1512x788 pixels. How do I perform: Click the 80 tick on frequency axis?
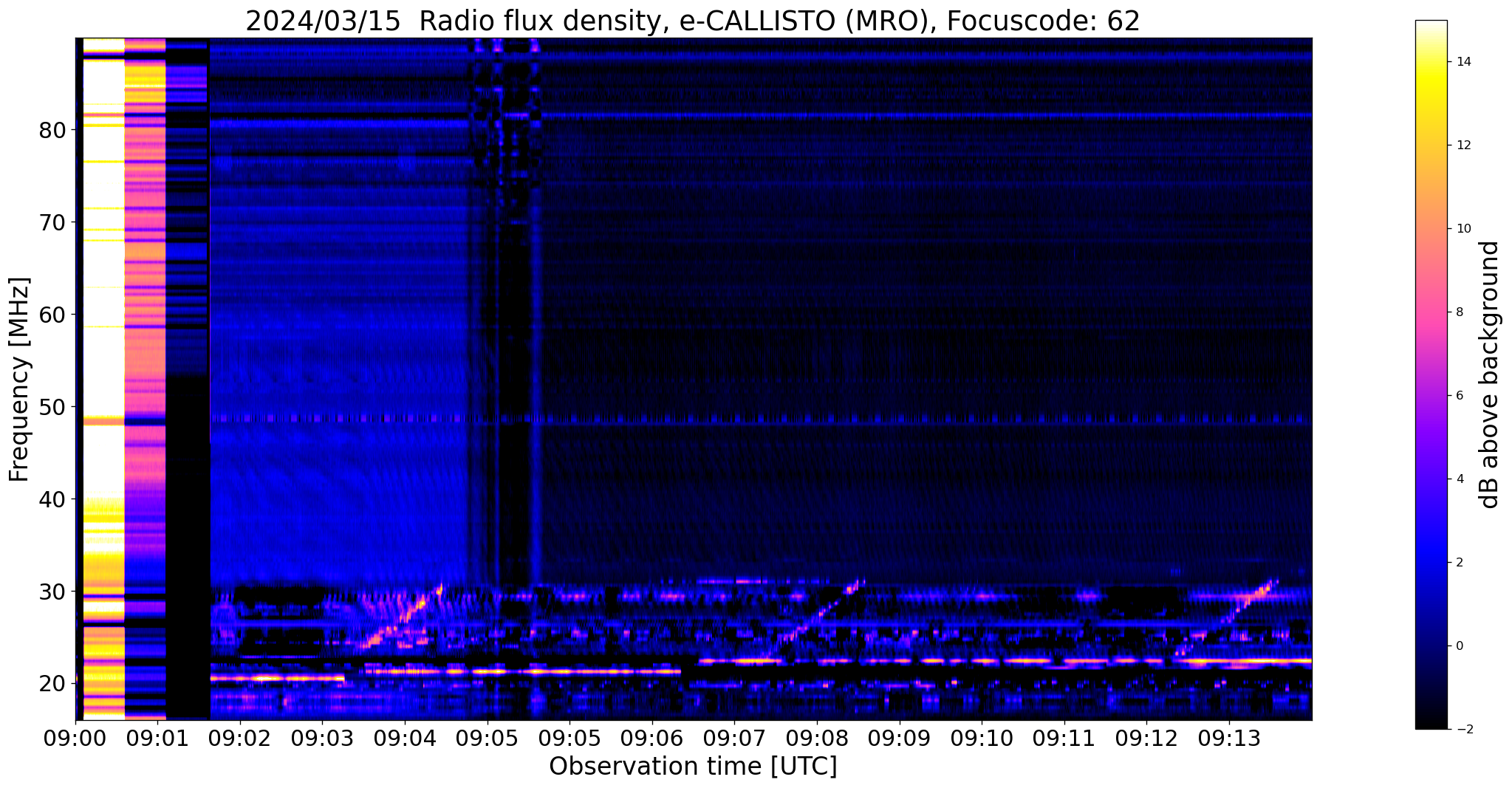pyautogui.click(x=52, y=130)
